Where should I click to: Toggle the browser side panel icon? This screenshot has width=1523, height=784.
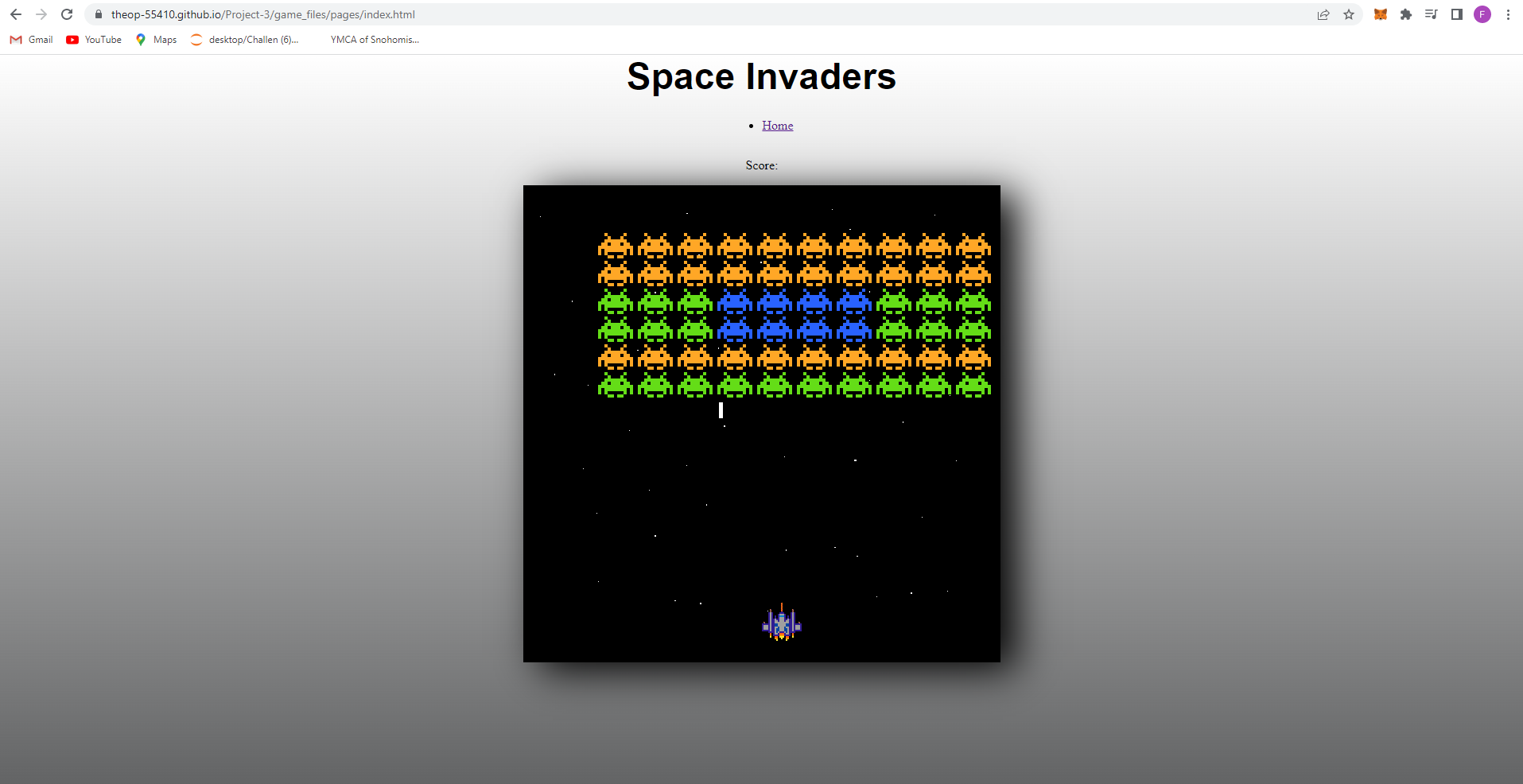[x=1457, y=14]
